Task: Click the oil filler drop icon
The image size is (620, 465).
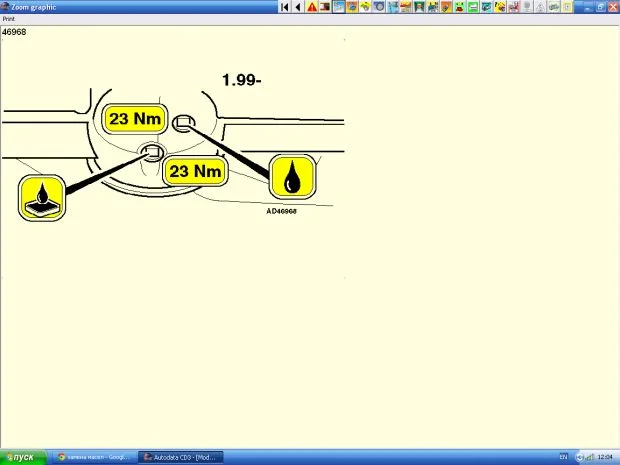Action: (291, 178)
